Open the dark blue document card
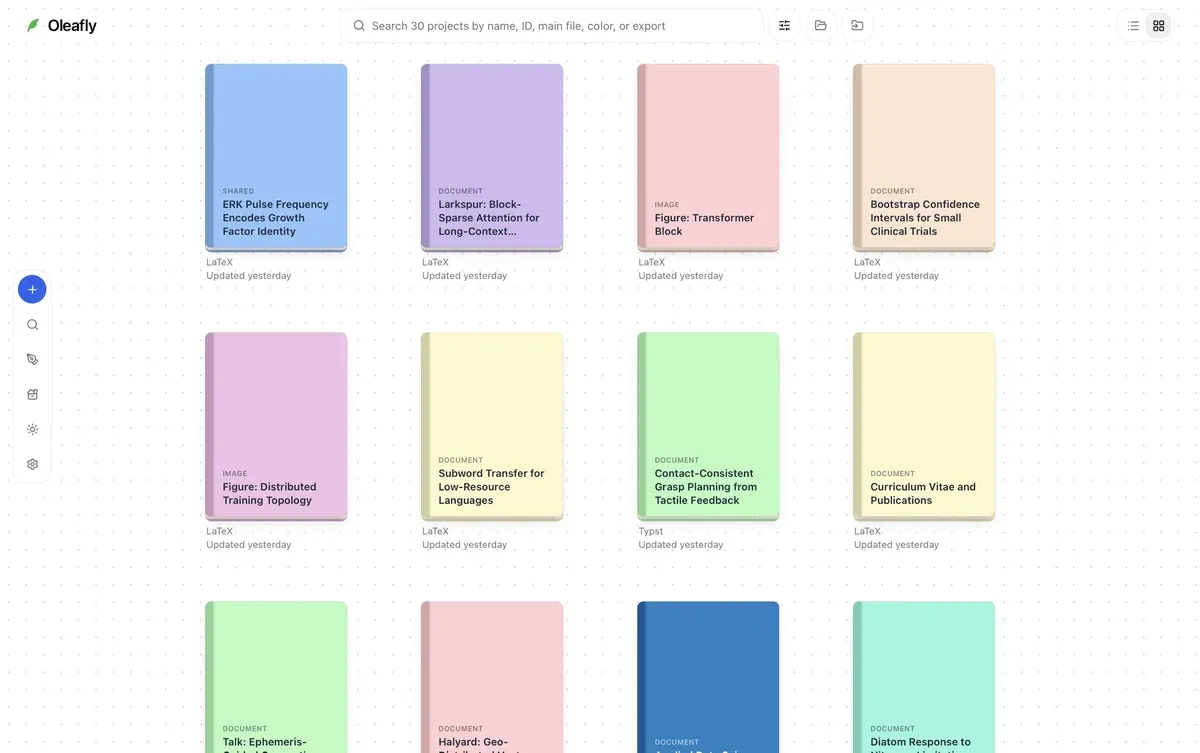Screen dimensions: 1200x753 (x=708, y=677)
